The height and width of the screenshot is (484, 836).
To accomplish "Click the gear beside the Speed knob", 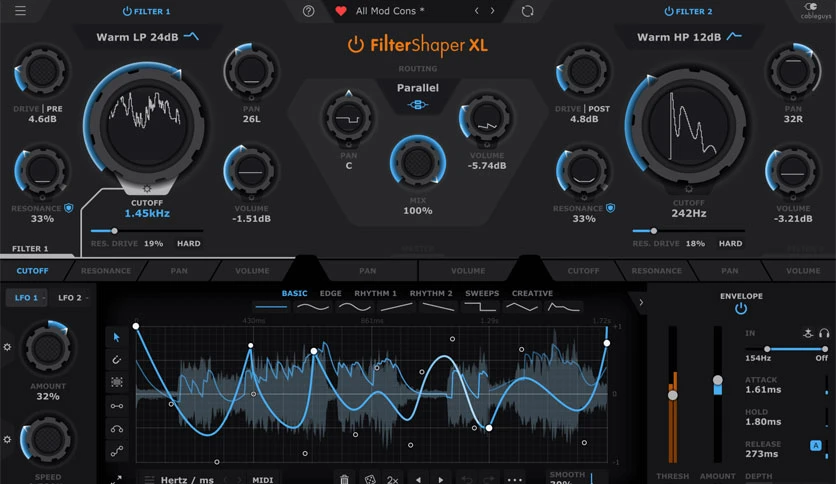I will point(7,440).
